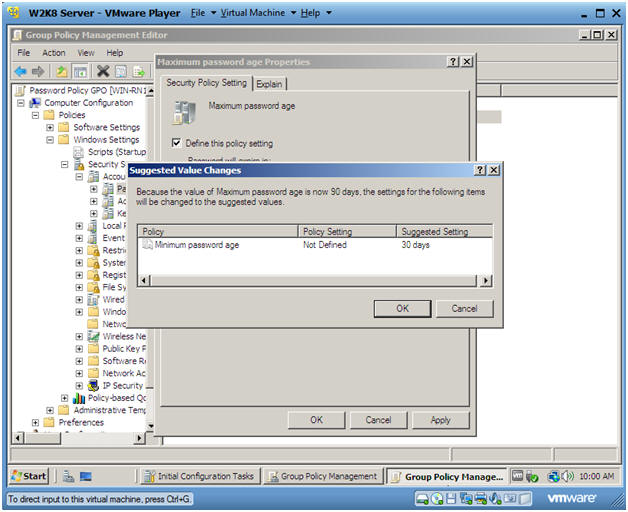
Task: Switch to Group Policy Management taskbar button
Action: 323,476
